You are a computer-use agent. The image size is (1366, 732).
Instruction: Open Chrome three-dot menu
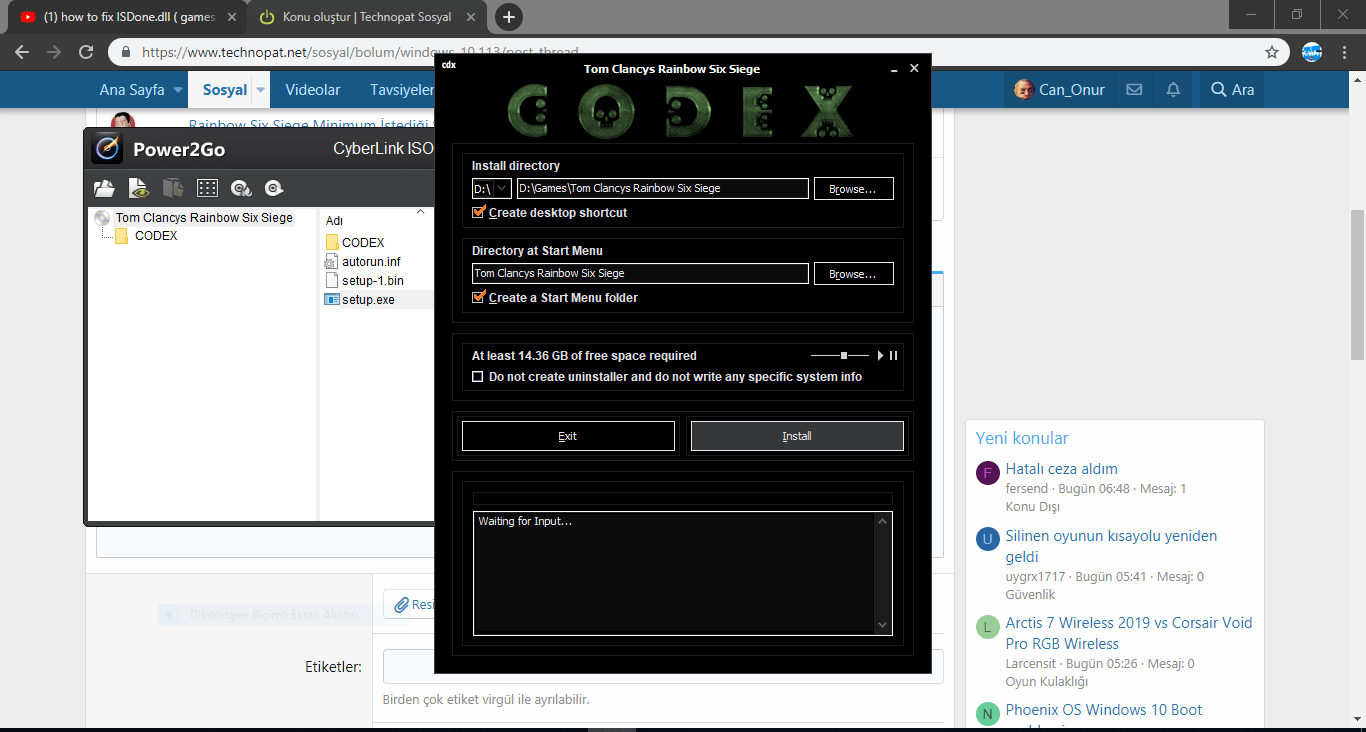1345,52
